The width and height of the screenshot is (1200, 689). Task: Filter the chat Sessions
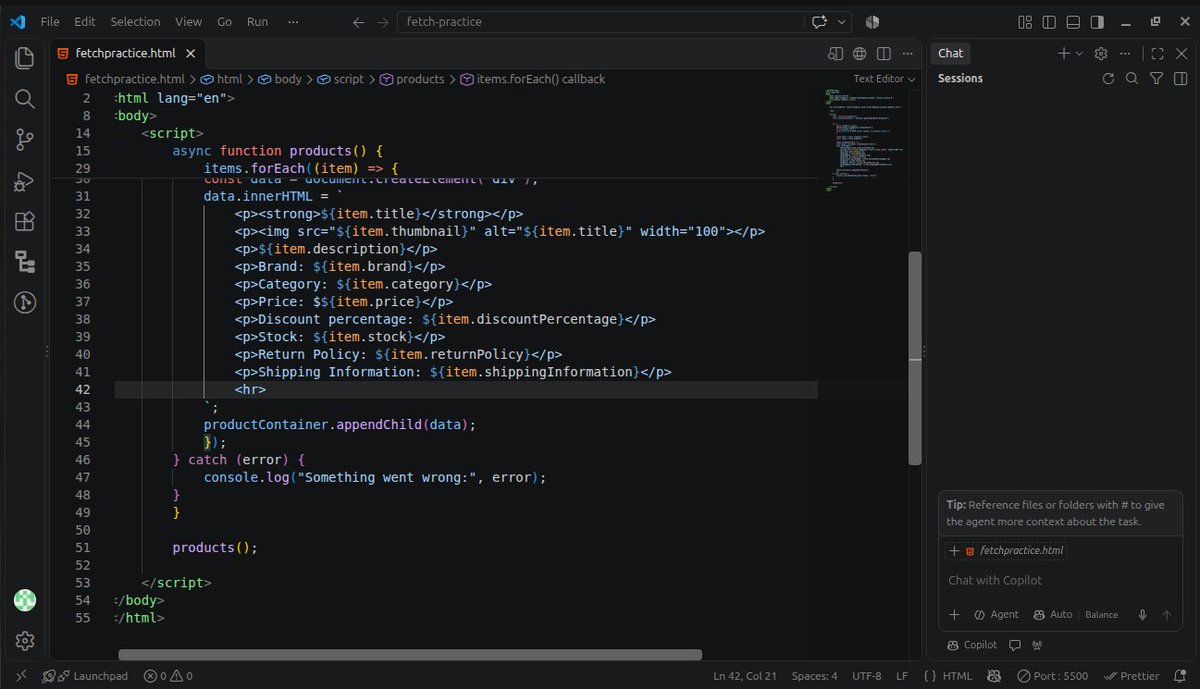(x=1156, y=78)
